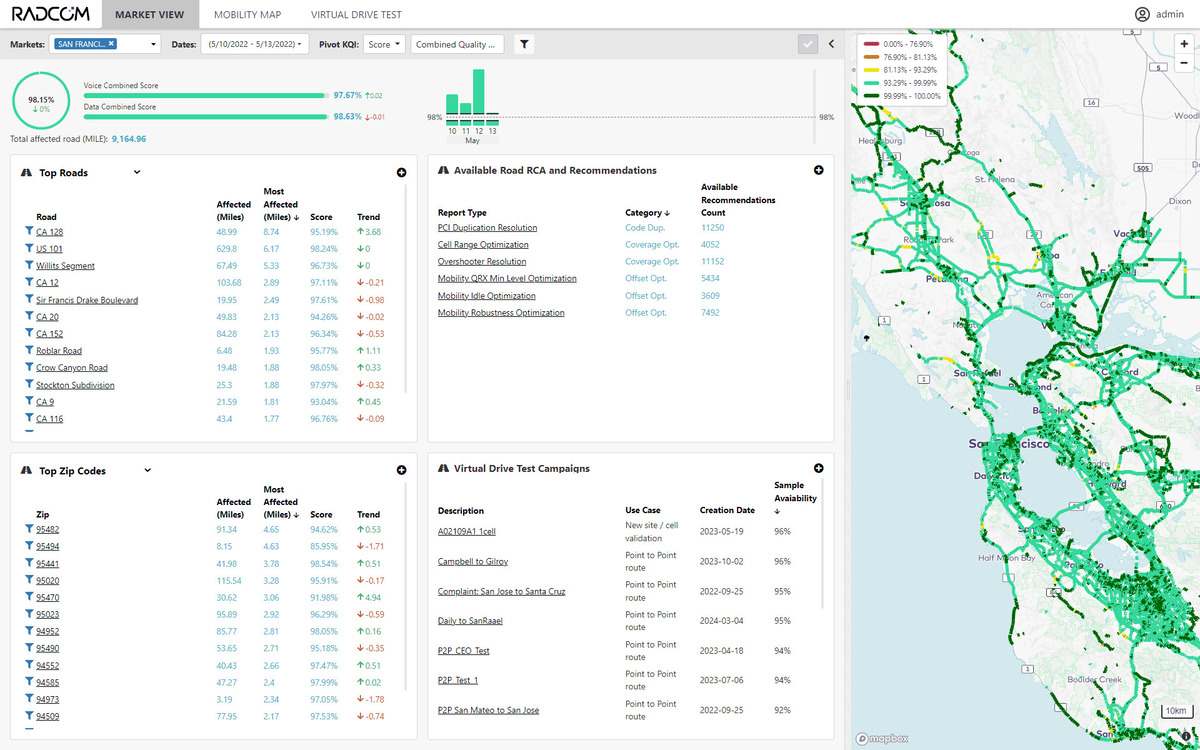1200x750 pixels.
Task: Click the checkbox next to the sidebar collapse arrow
Action: point(807,43)
